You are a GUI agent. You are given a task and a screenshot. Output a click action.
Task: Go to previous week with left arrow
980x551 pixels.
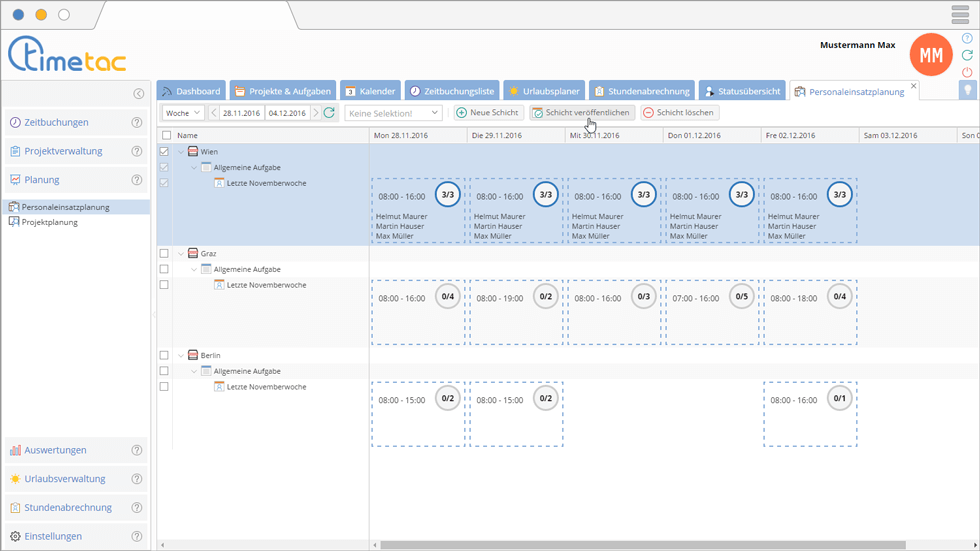click(215, 113)
